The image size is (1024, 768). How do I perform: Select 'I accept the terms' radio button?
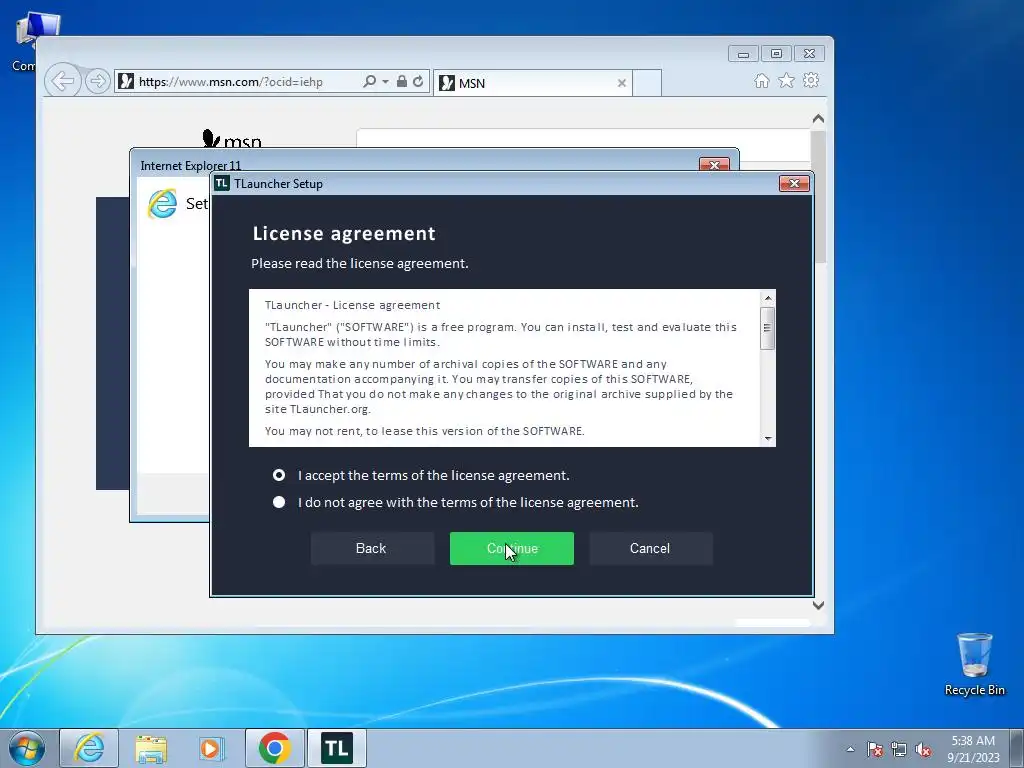click(x=279, y=475)
